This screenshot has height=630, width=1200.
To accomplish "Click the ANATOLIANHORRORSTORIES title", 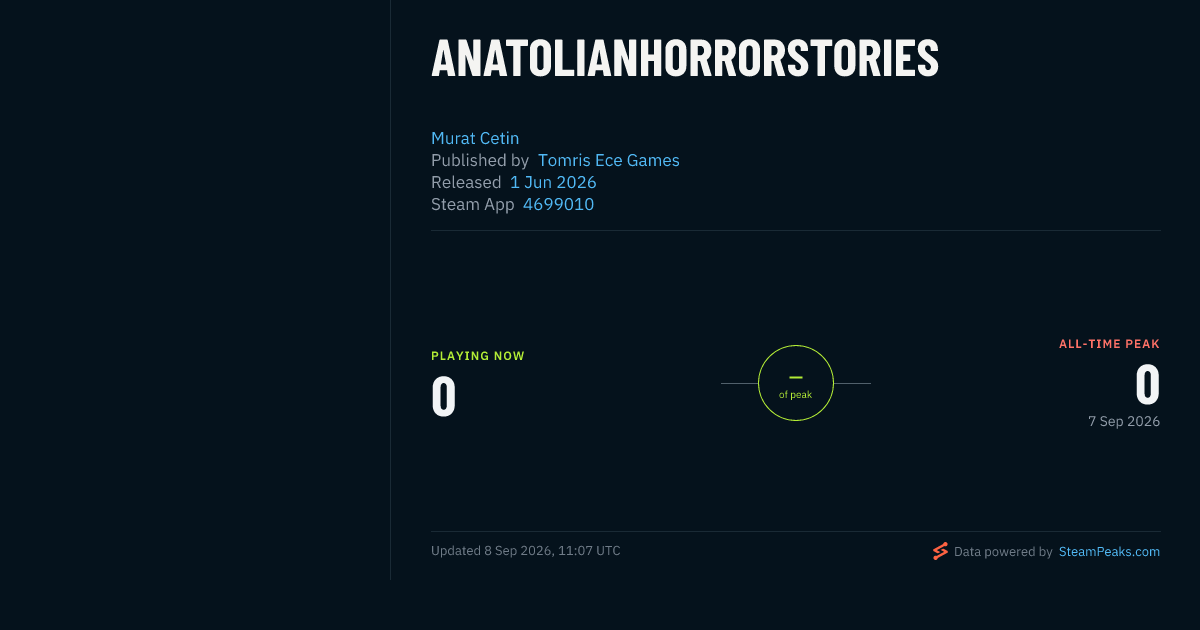I will [685, 59].
